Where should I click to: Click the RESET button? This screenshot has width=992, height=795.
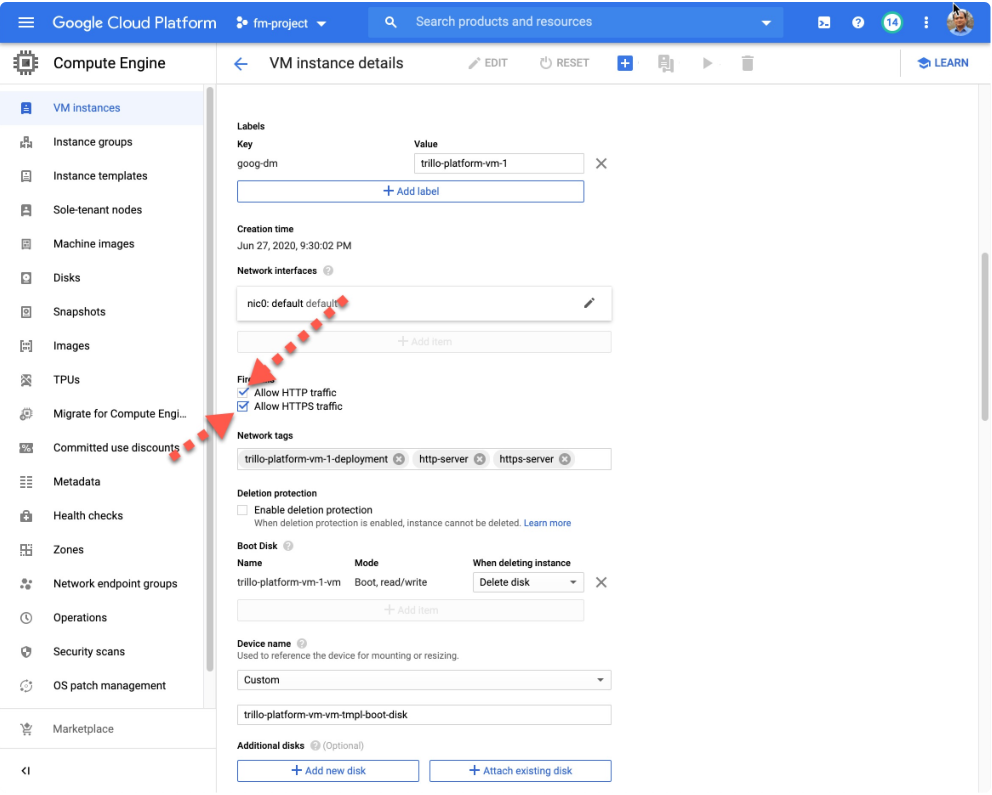(564, 63)
